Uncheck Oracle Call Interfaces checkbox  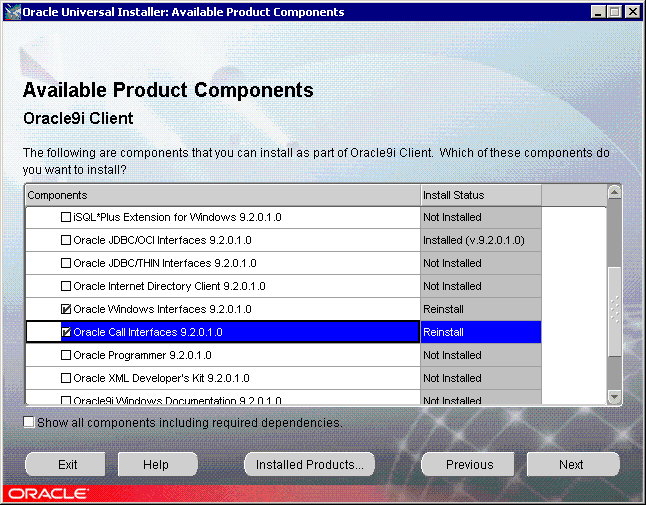pos(67,332)
